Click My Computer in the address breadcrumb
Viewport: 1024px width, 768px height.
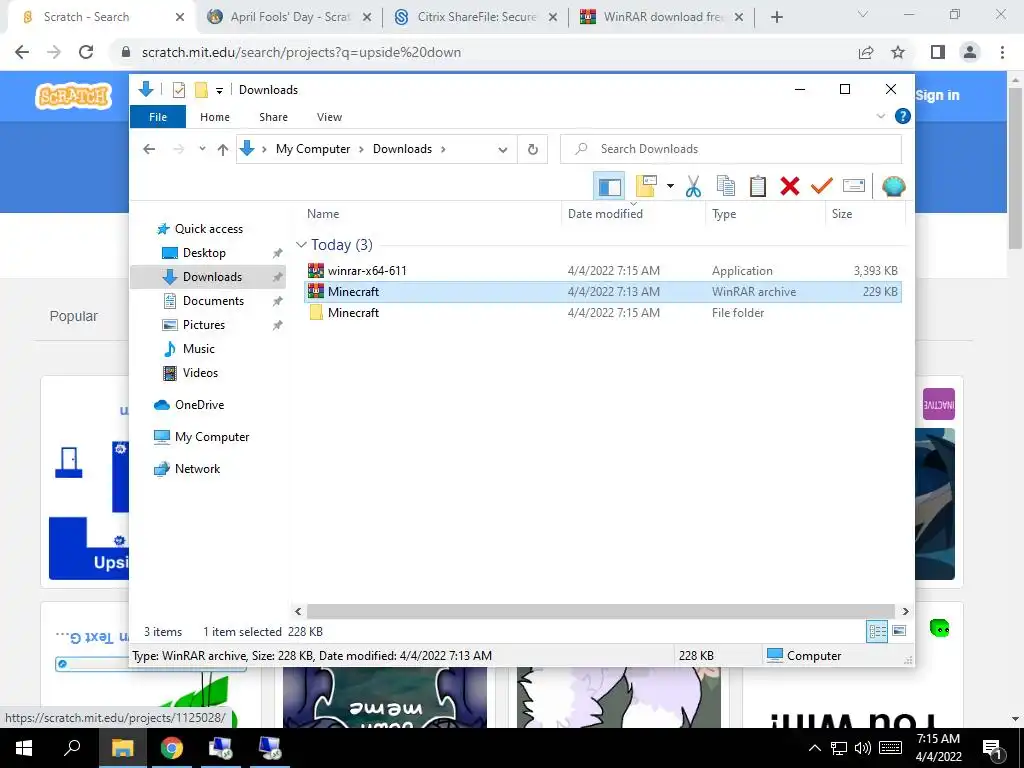click(x=313, y=149)
